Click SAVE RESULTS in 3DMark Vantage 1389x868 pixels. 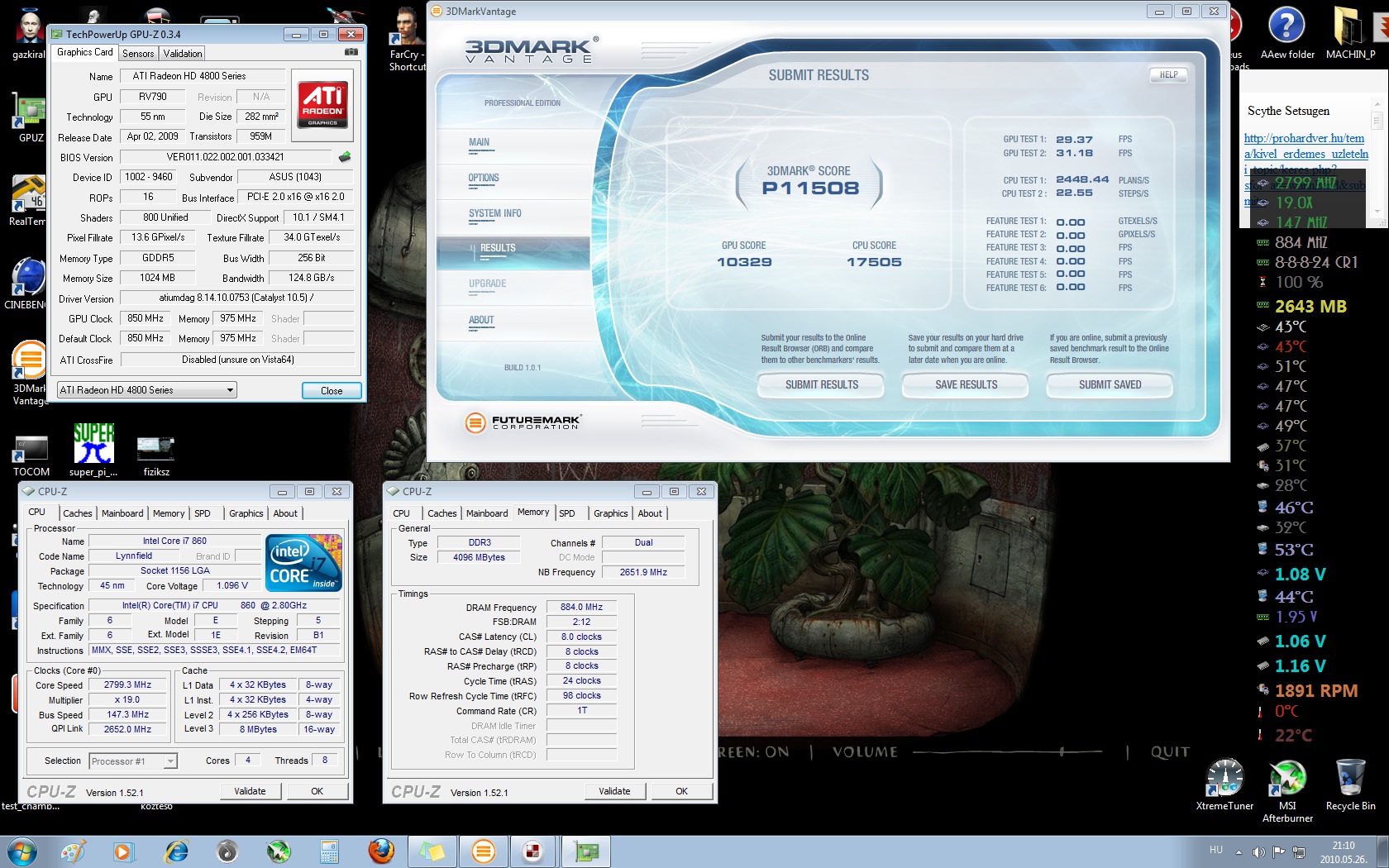(966, 385)
